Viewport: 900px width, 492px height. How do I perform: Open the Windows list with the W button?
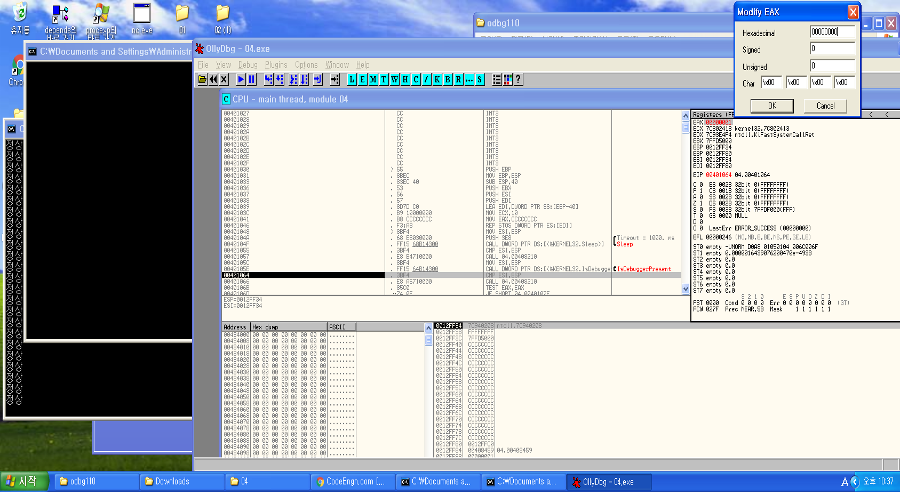click(395, 79)
